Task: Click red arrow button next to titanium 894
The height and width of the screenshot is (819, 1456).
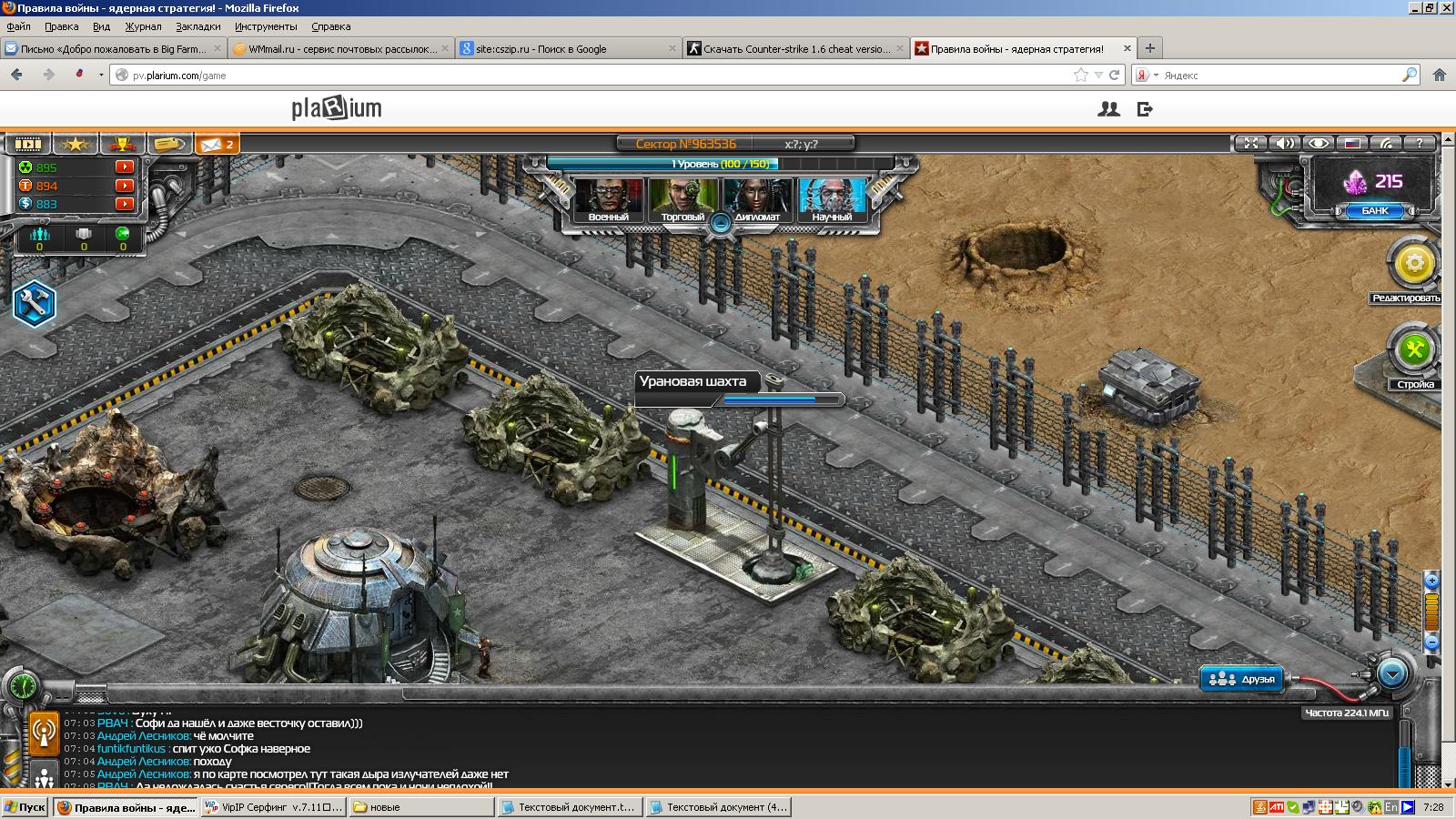Action: coord(125,186)
